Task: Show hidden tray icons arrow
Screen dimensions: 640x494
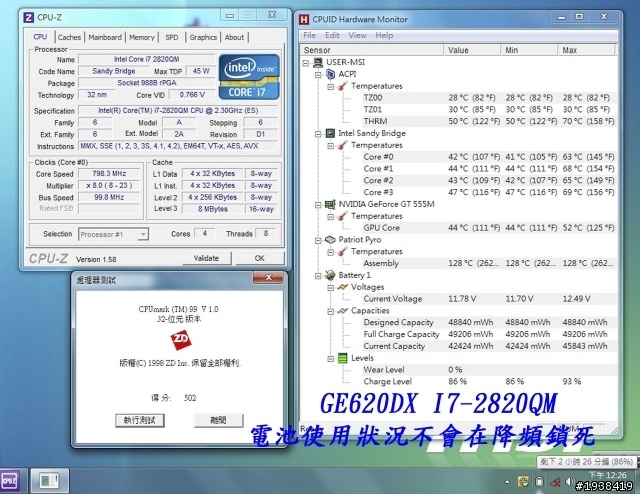Action: click(507, 482)
